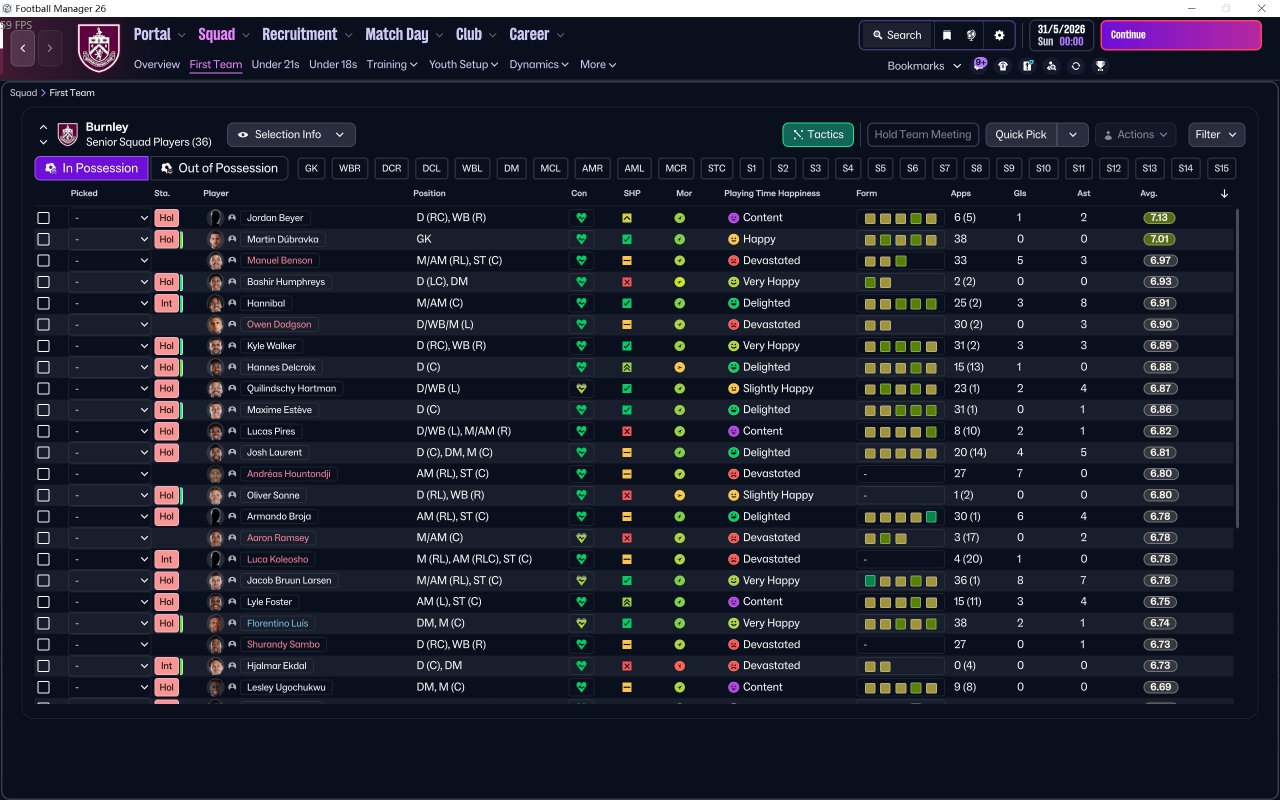The width and height of the screenshot is (1280, 800).
Task: Click Hannes Delcroix's orange morale icon
Action: point(680,367)
